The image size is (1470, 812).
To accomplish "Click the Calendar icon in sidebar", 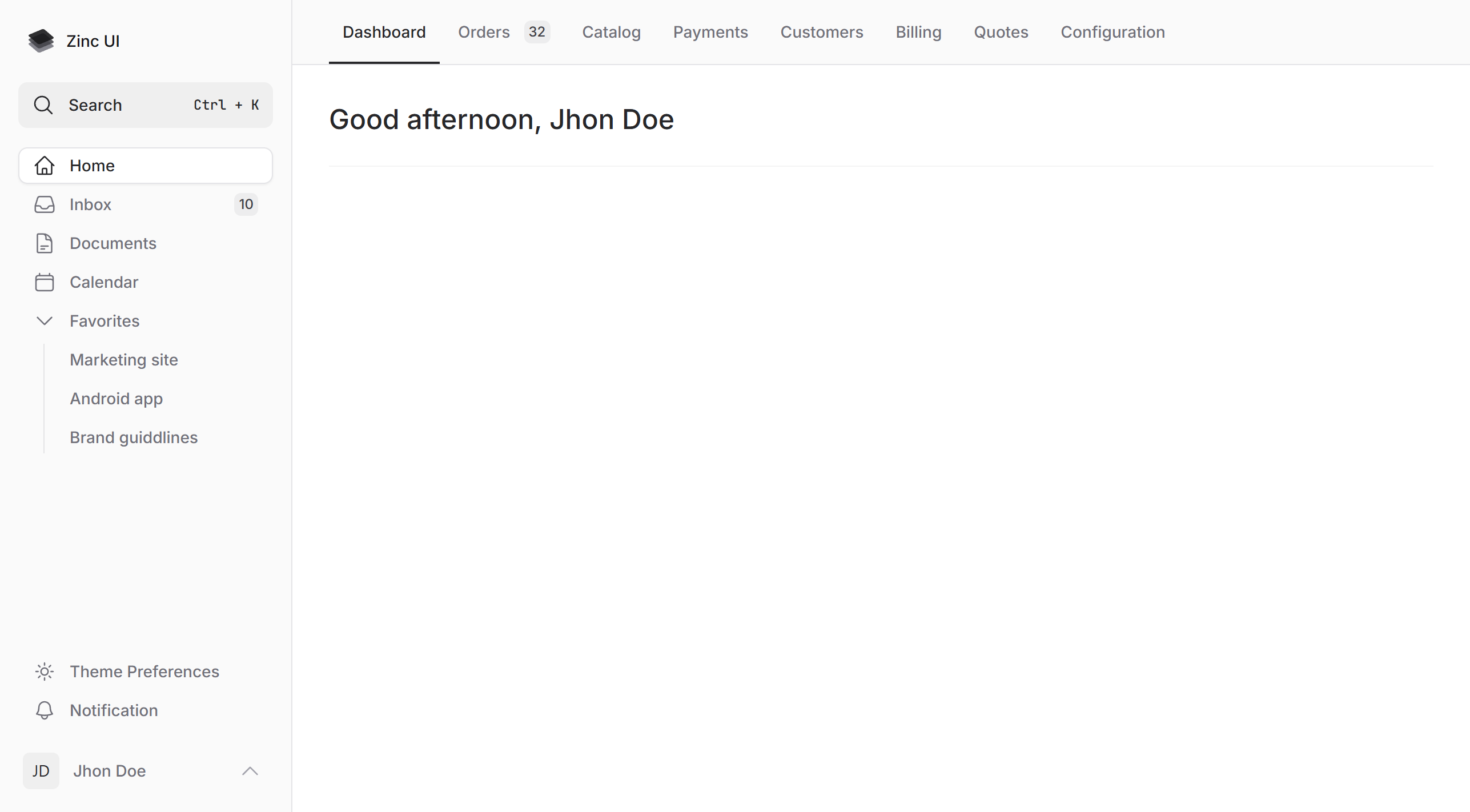I will coord(44,282).
